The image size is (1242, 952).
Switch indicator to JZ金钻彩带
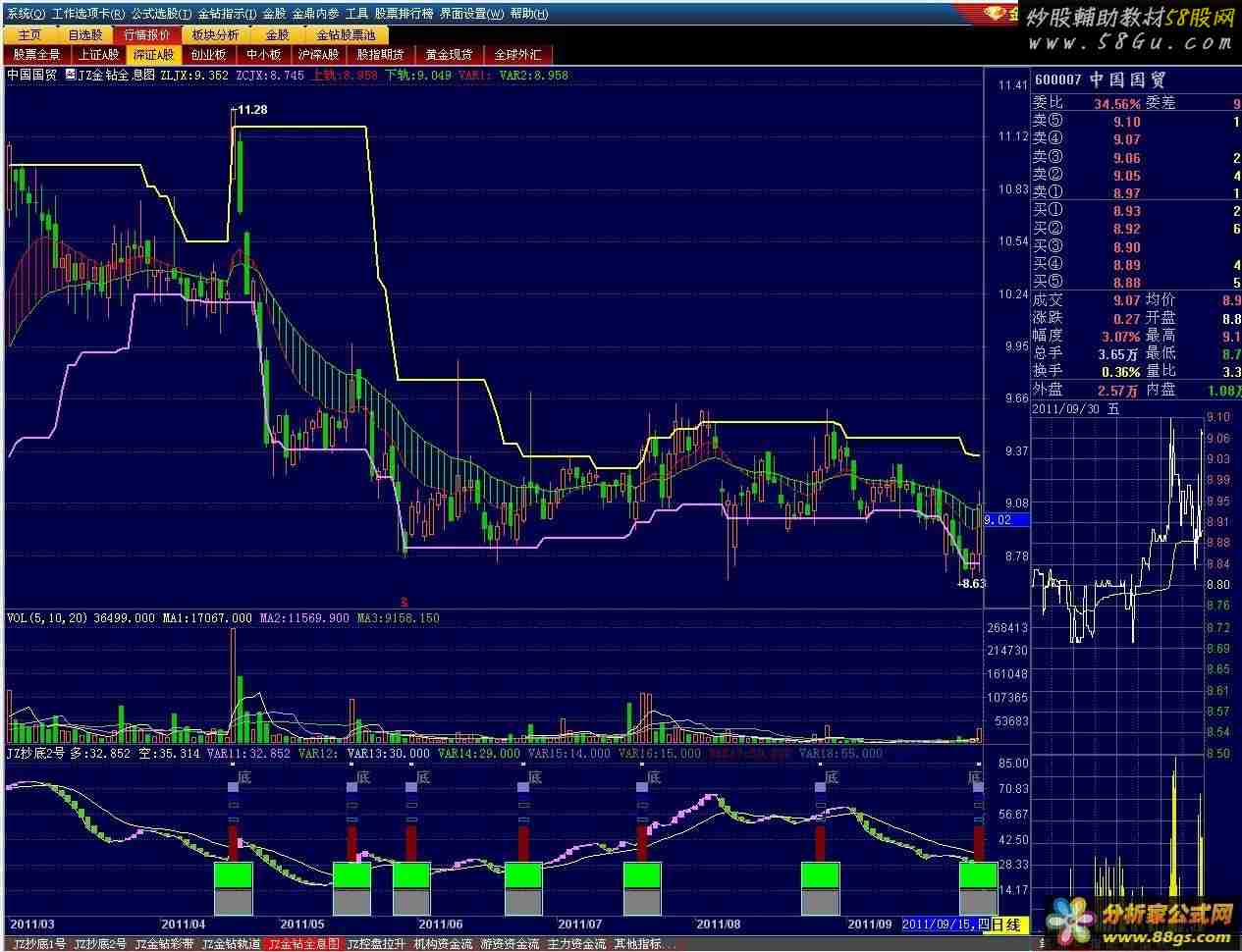click(165, 944)
